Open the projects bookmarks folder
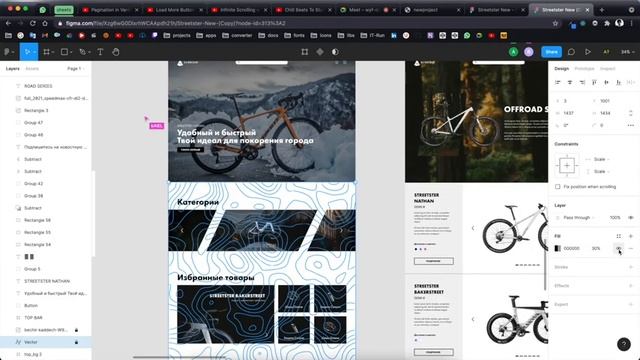This screenshot has height=360, width=640. (x=177, y=36)
